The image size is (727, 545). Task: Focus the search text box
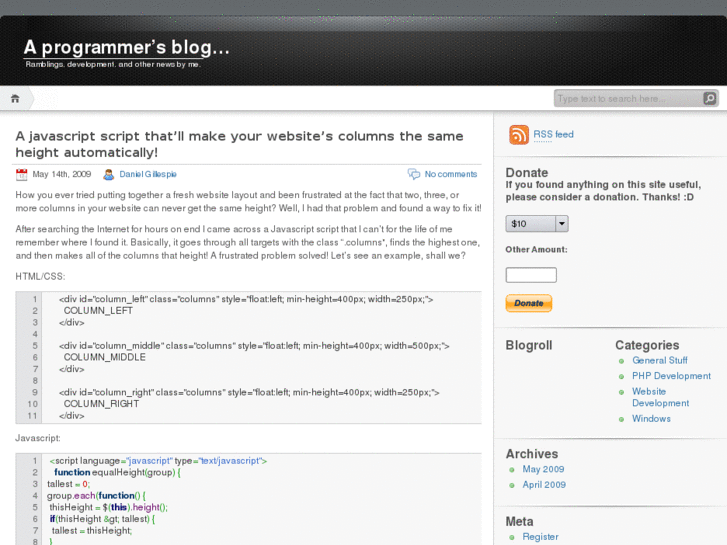(x=627, y=98)
